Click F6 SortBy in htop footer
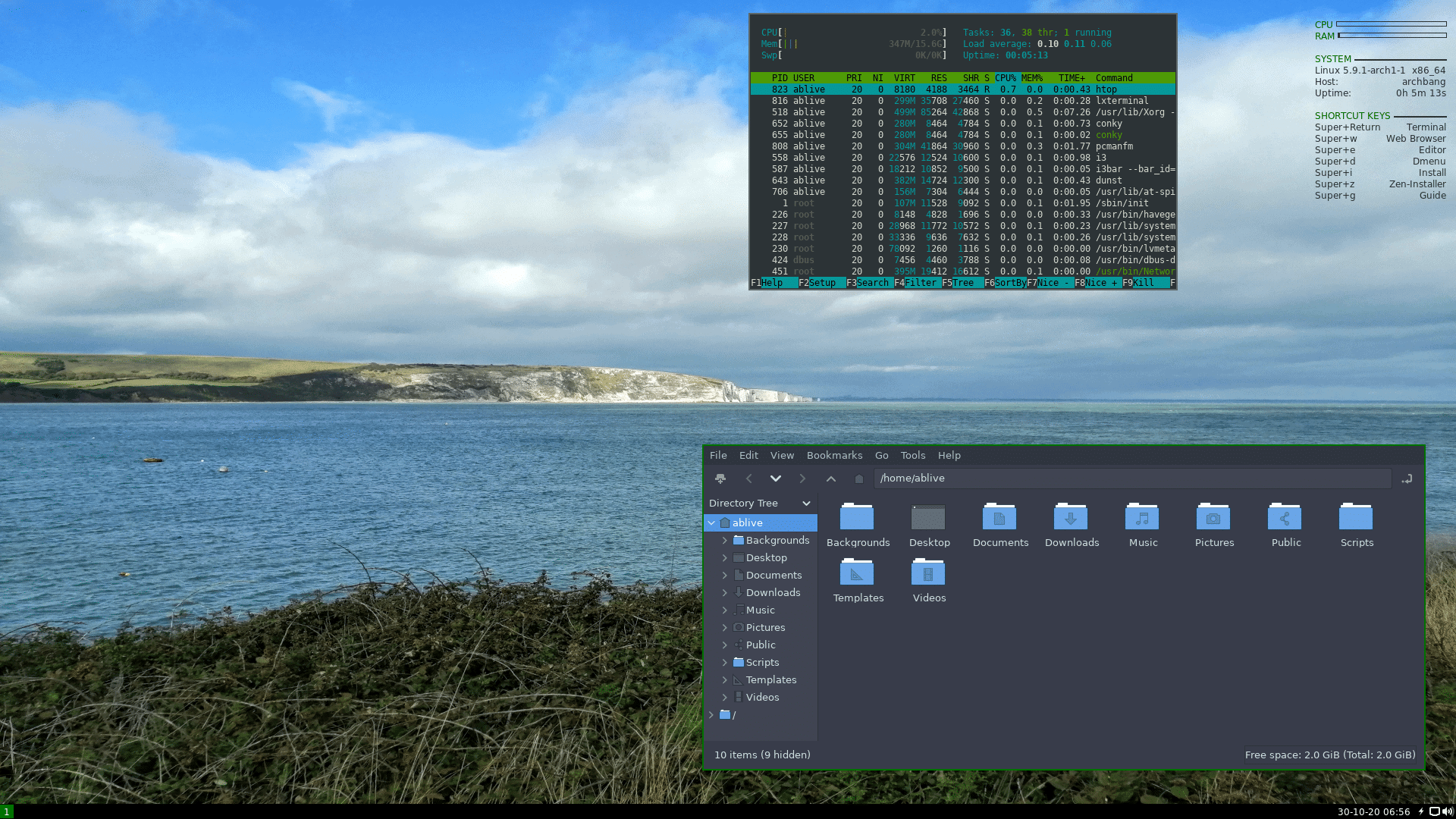 point(1006,283)
